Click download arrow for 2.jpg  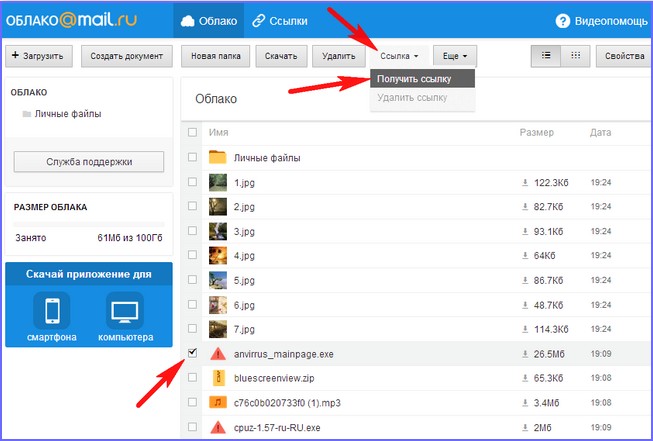pos(525,207)
